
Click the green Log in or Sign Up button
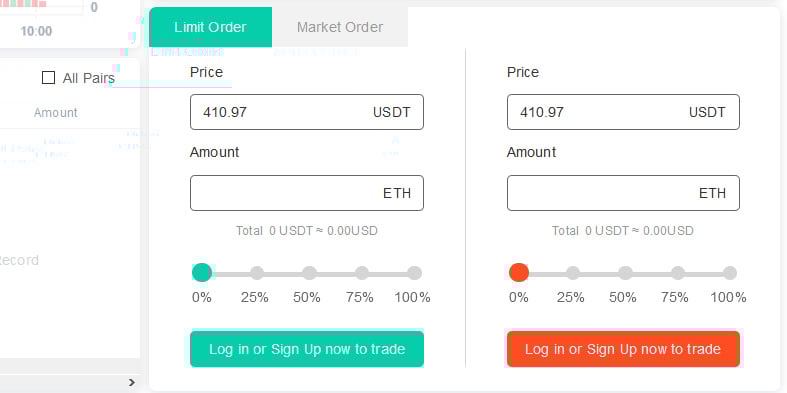click(x=307, y=349)
